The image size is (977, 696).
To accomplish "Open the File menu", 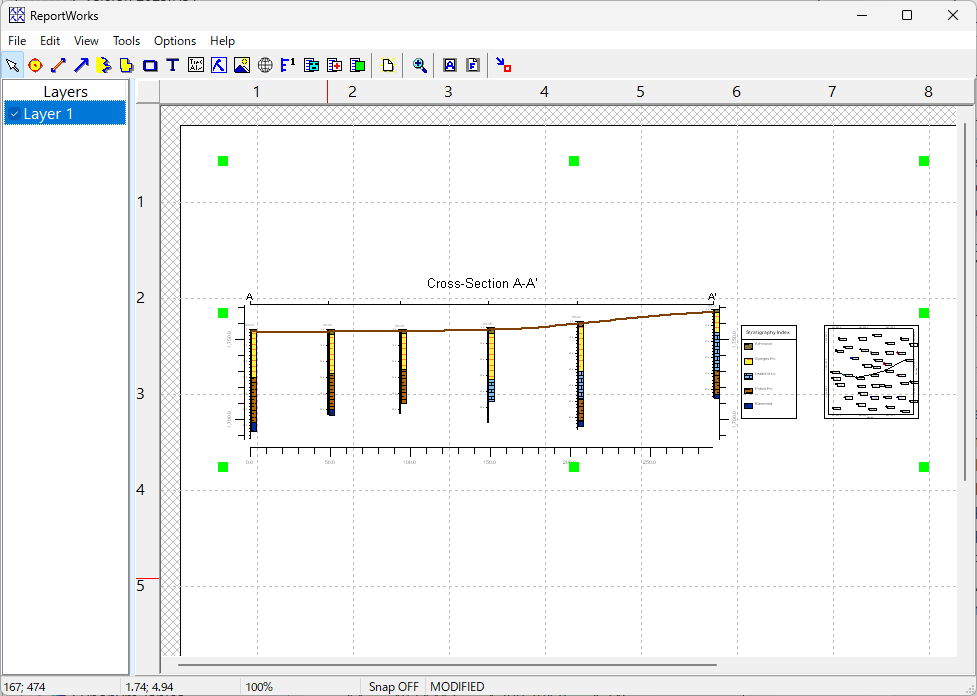I will click(17, 41).
